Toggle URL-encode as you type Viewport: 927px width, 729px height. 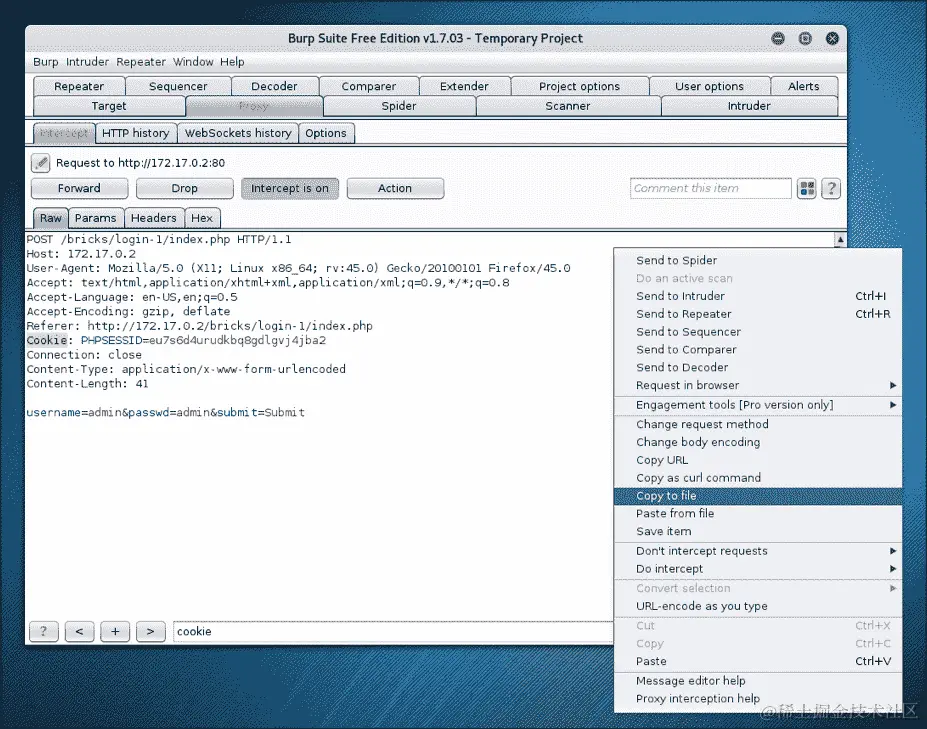click(x=758, y=606)
